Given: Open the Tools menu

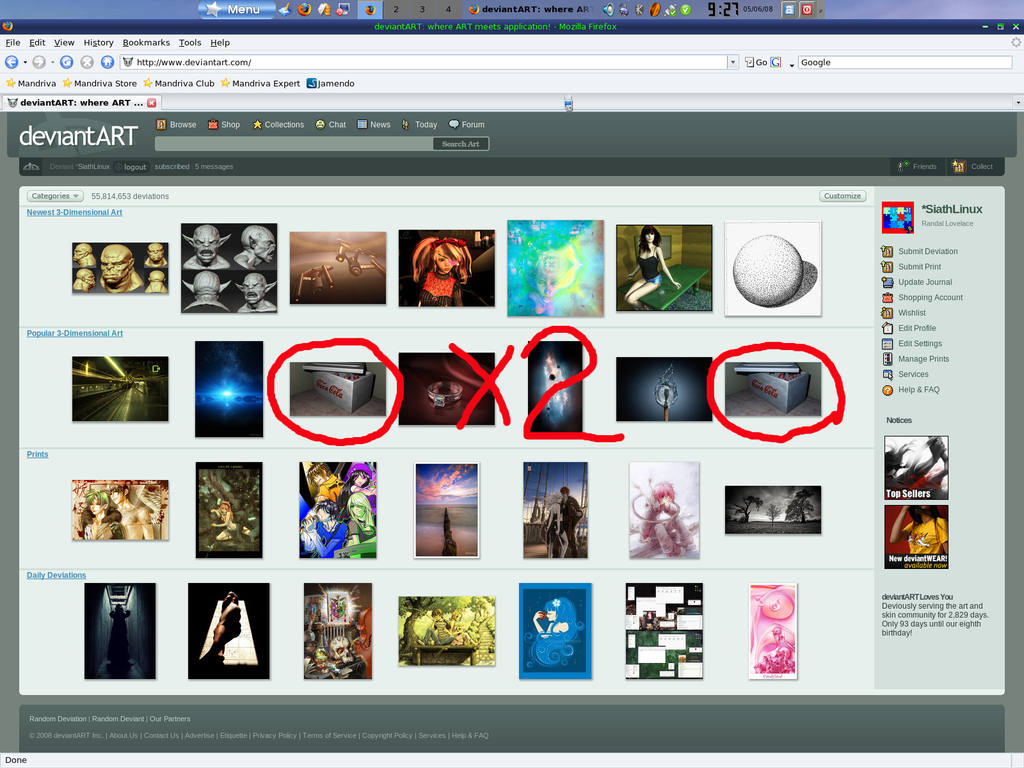Looking at the screenshot, I should coord(190,42).
